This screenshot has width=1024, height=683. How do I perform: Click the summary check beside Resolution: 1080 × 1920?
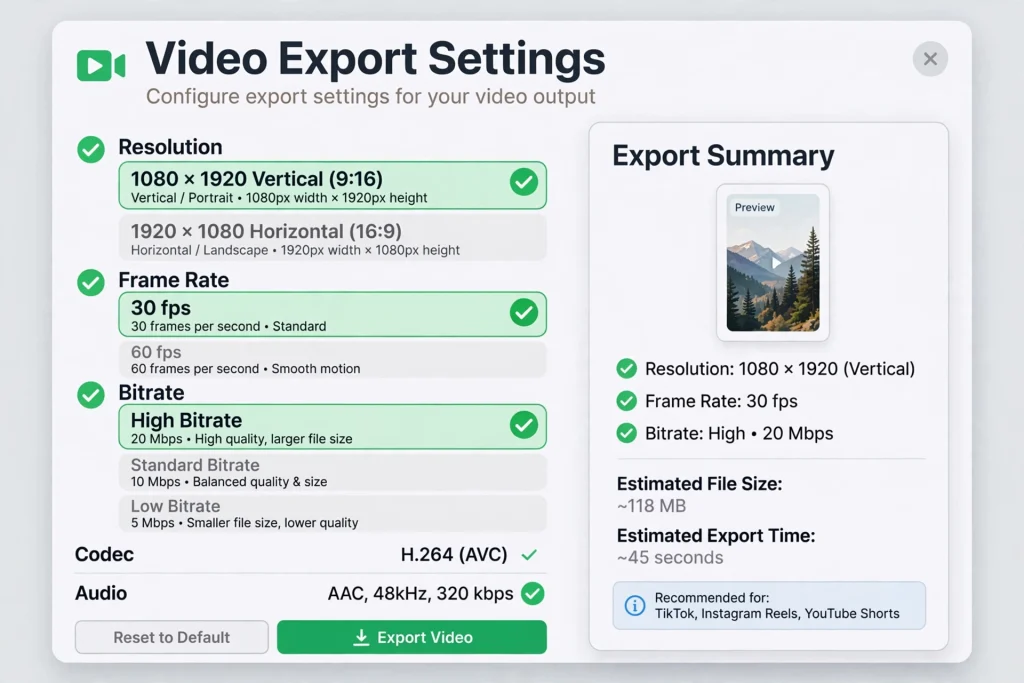[x=626, y=369]
